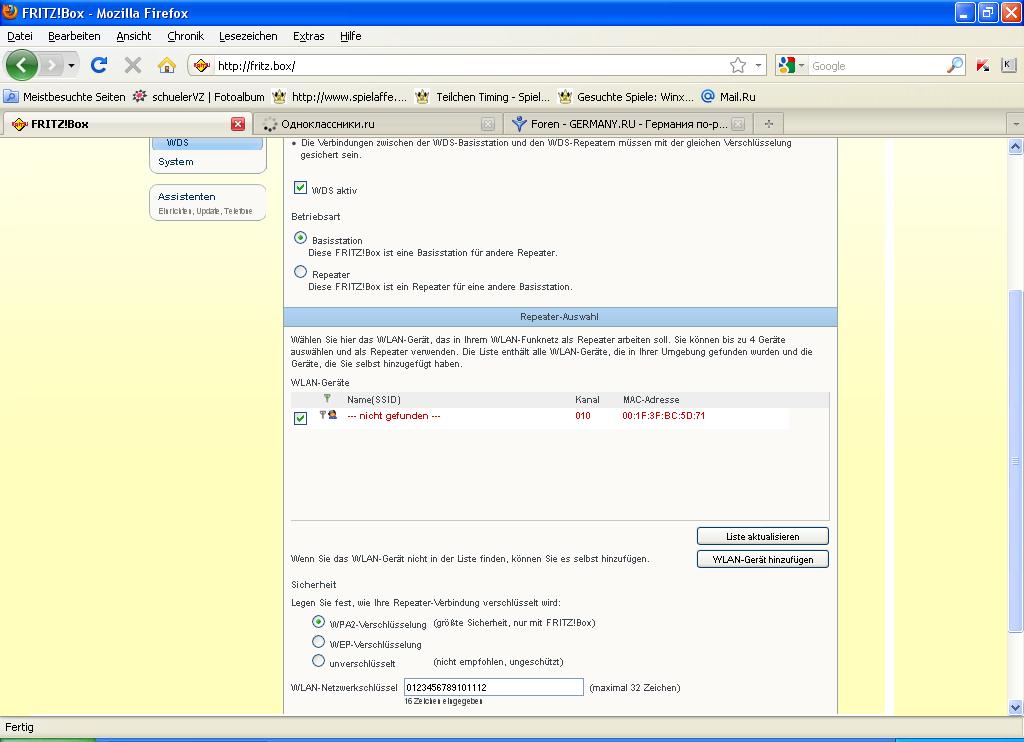Click the Stop loading X icon
This screenshot has width=1024, height=742.
pyautogui.click(x=133, y=65)
